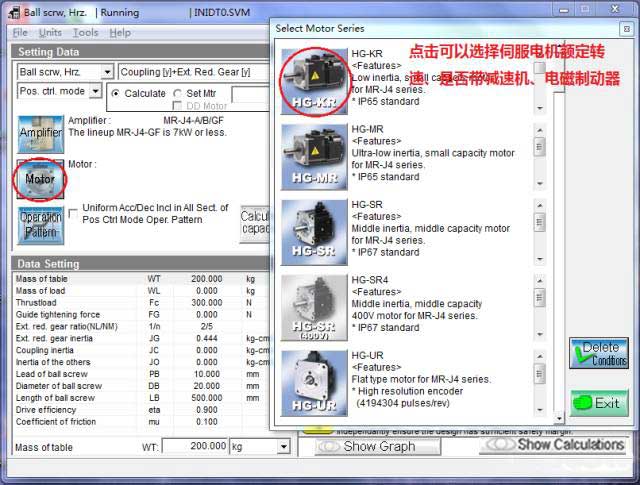Click the Motor selection icon
The image size is (640, 485).
click(40, 178)
